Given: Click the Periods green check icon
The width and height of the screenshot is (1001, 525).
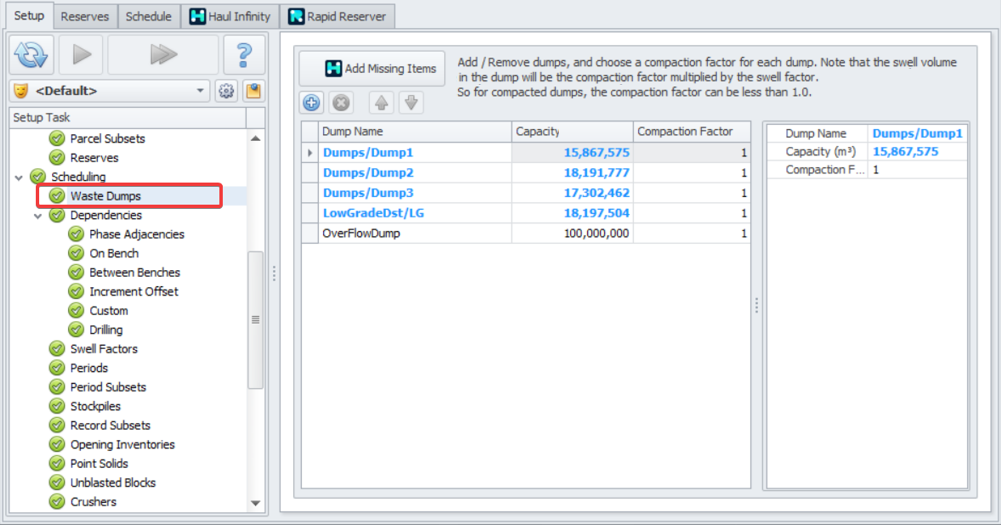Looking at the screenshot, I should point(57,368).
